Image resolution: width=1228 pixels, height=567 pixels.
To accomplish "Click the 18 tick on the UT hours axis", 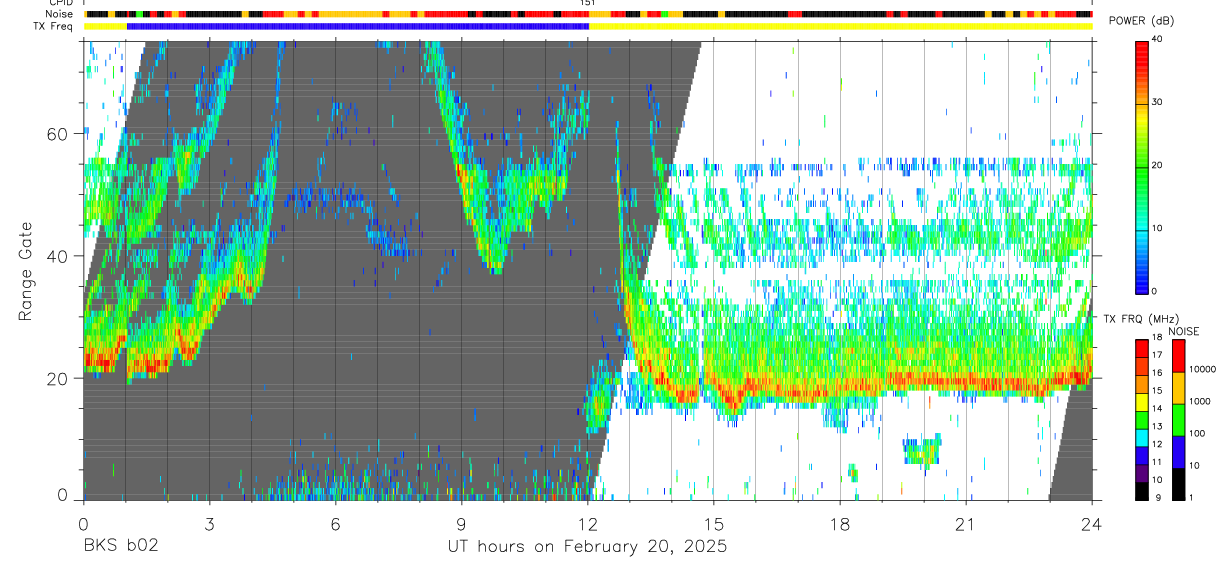I will (x=840, y=524).
